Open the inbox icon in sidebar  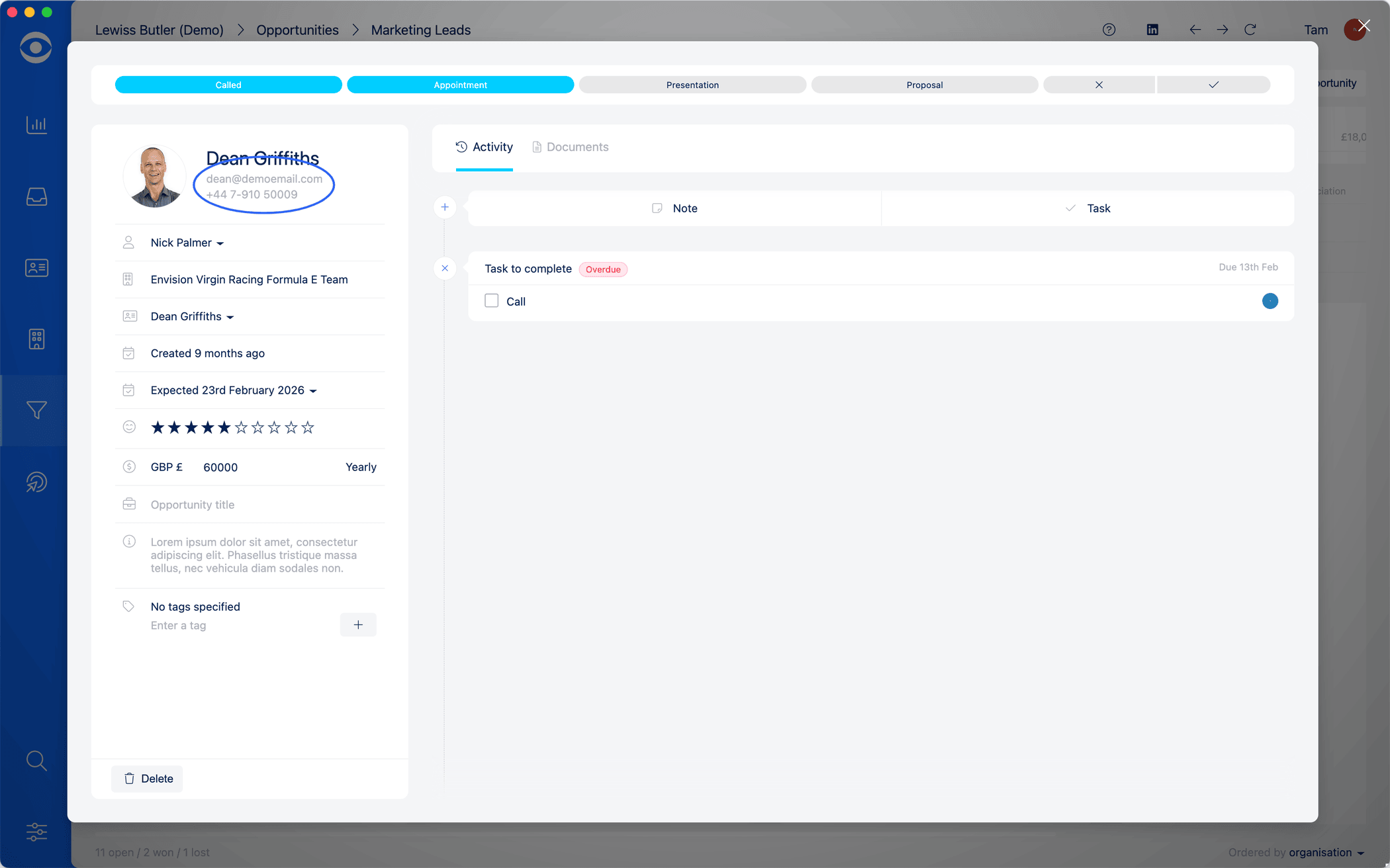[36, 196]
